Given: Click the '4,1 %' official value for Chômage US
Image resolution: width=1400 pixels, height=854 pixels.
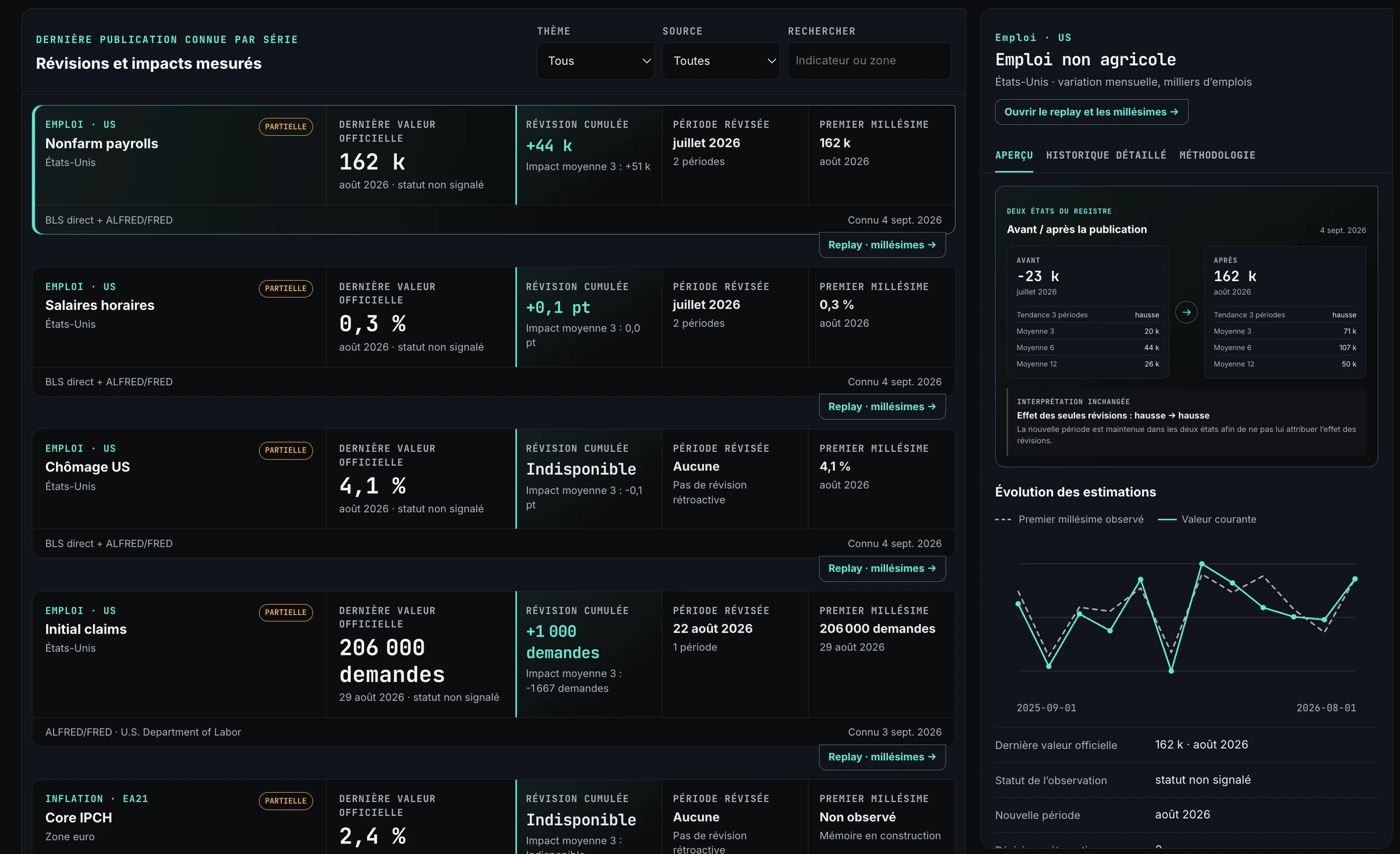Looking at the screenshot, I should pos(373,486).
